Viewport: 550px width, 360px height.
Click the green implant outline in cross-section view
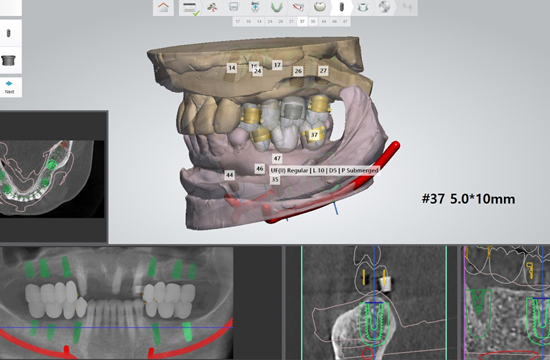point(374,325)
